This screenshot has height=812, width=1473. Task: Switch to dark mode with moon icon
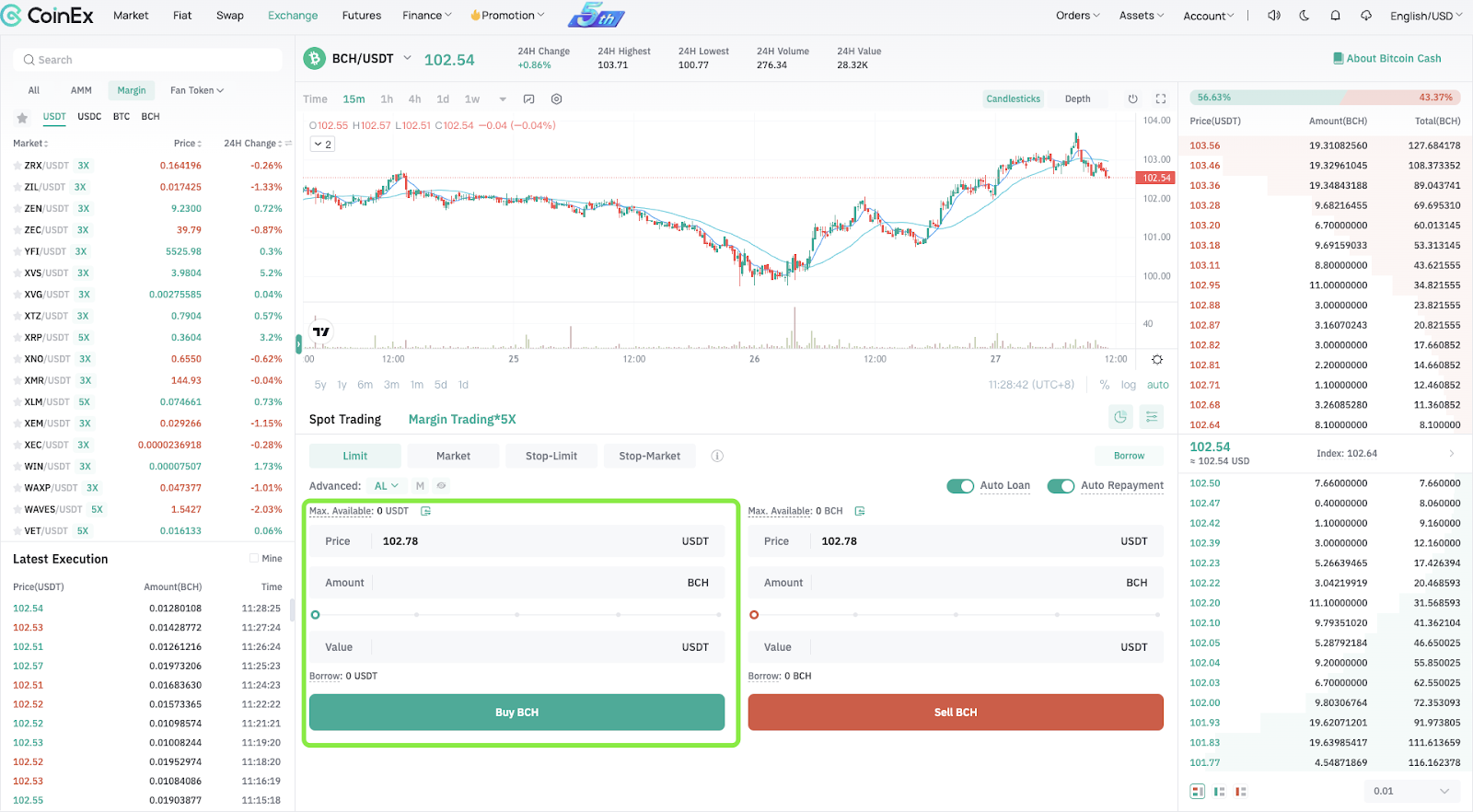pos(1305,16)
